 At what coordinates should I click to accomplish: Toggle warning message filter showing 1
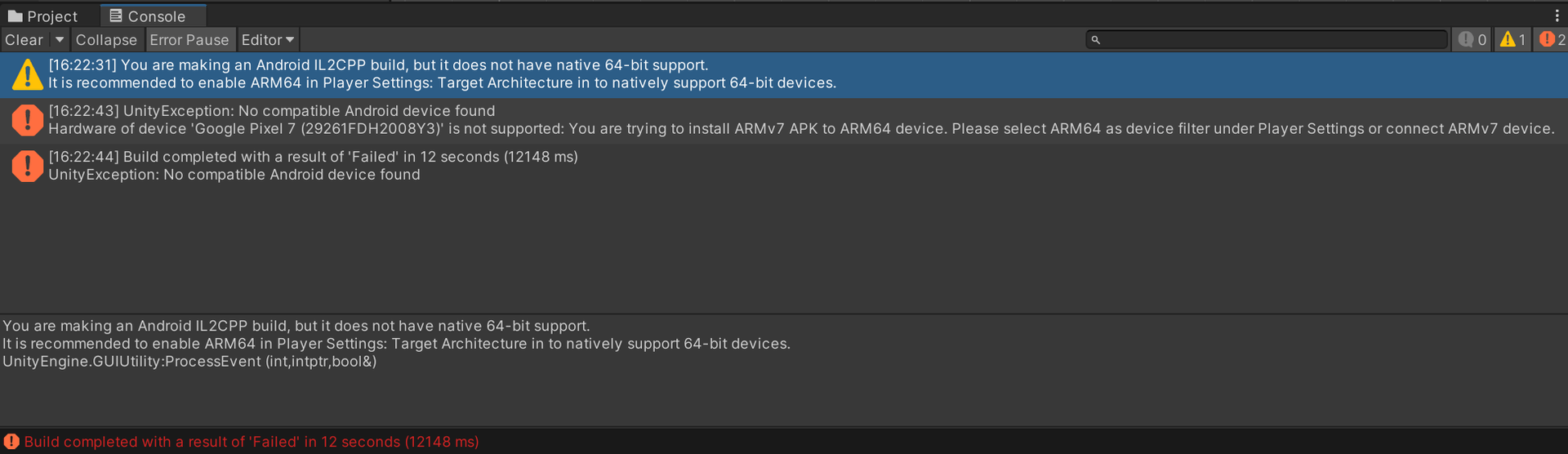(x=1513, y=40)
